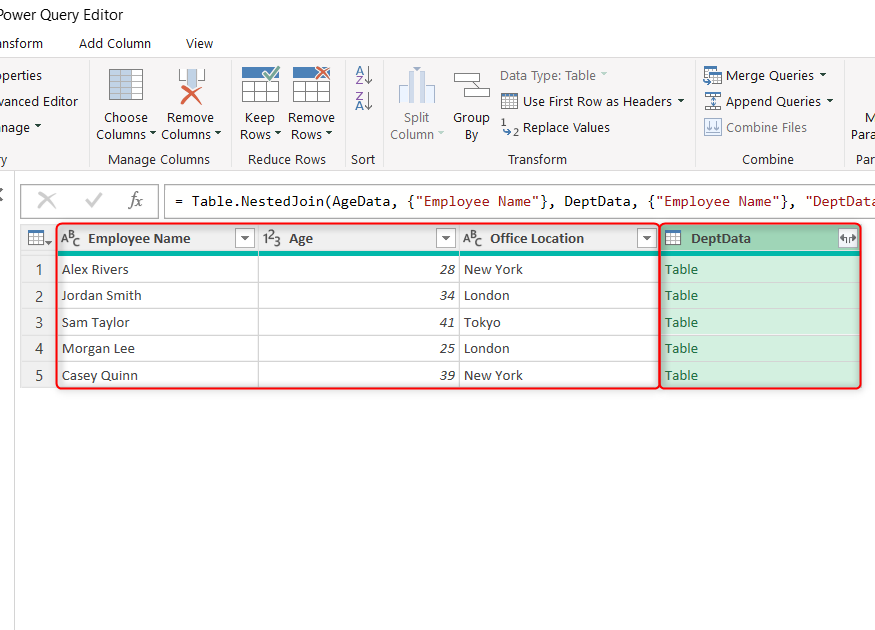The image size is (875, 630).
Task: Click the Combine Files icon
Action: [713, 127]
